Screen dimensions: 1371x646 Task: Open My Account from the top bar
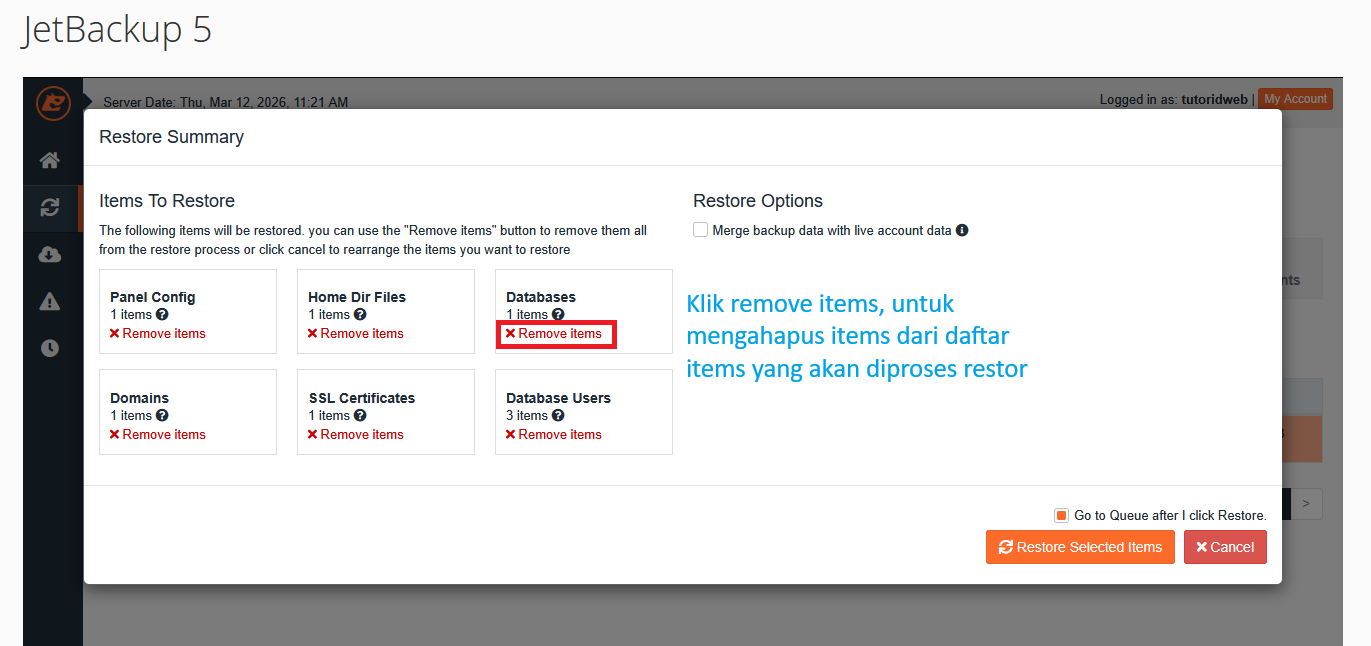click(1295, 98)
